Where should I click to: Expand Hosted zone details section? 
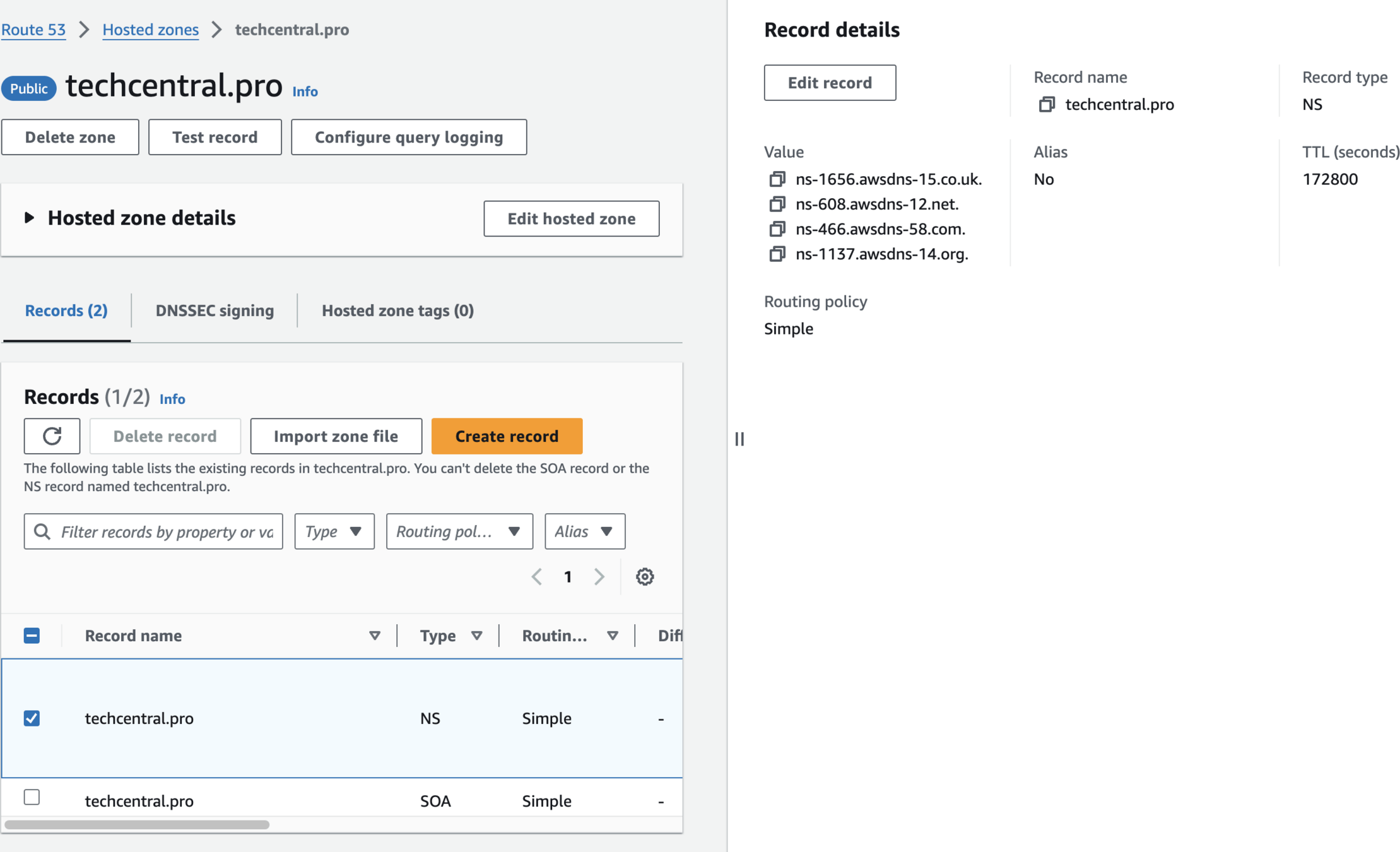(x=29, y=218)
